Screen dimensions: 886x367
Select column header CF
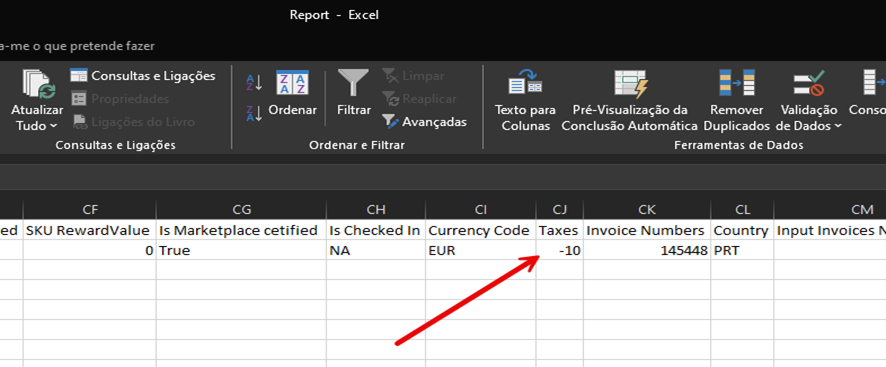(90, 210)
